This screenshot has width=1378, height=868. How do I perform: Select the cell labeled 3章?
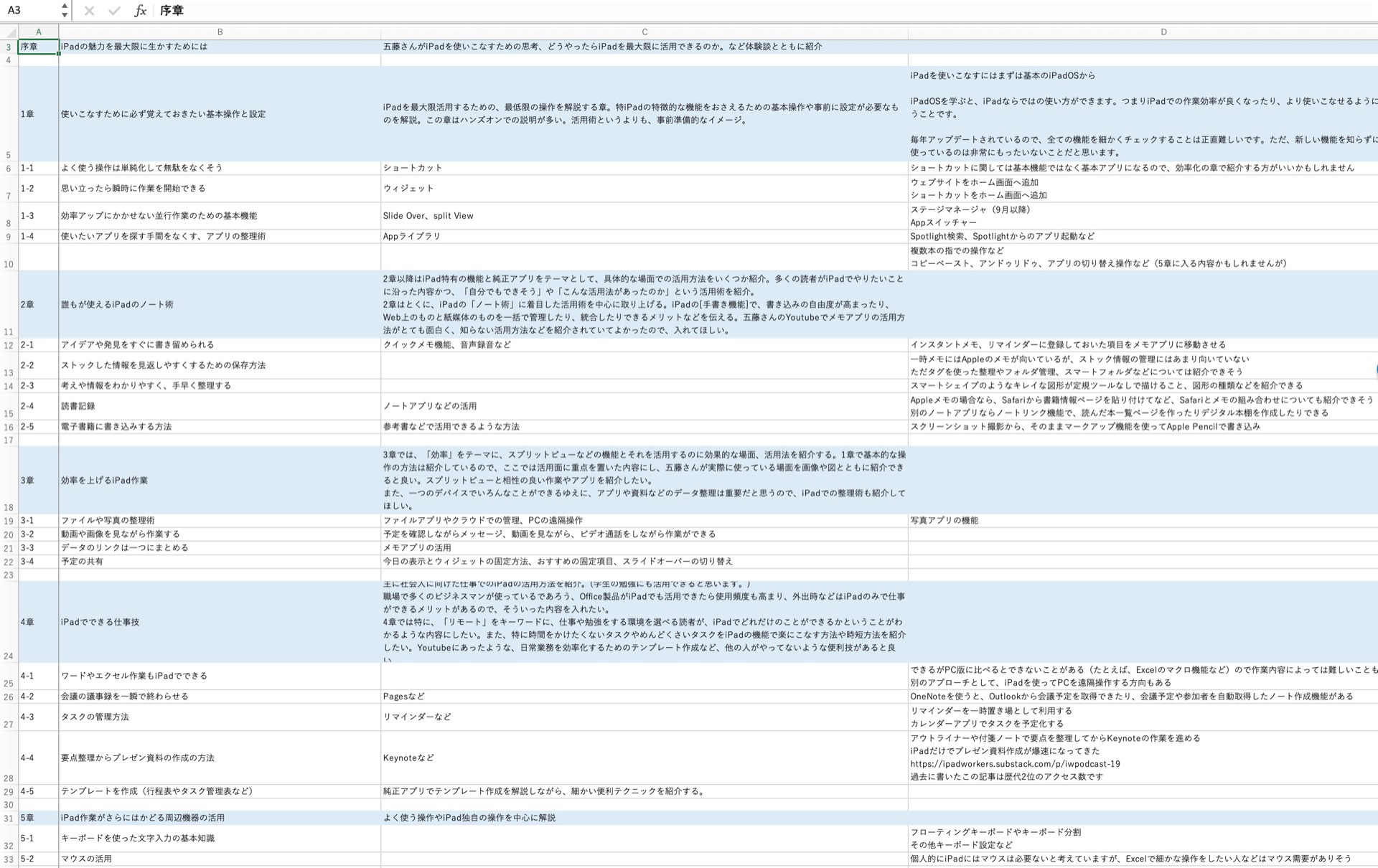[x=39, y=480]
